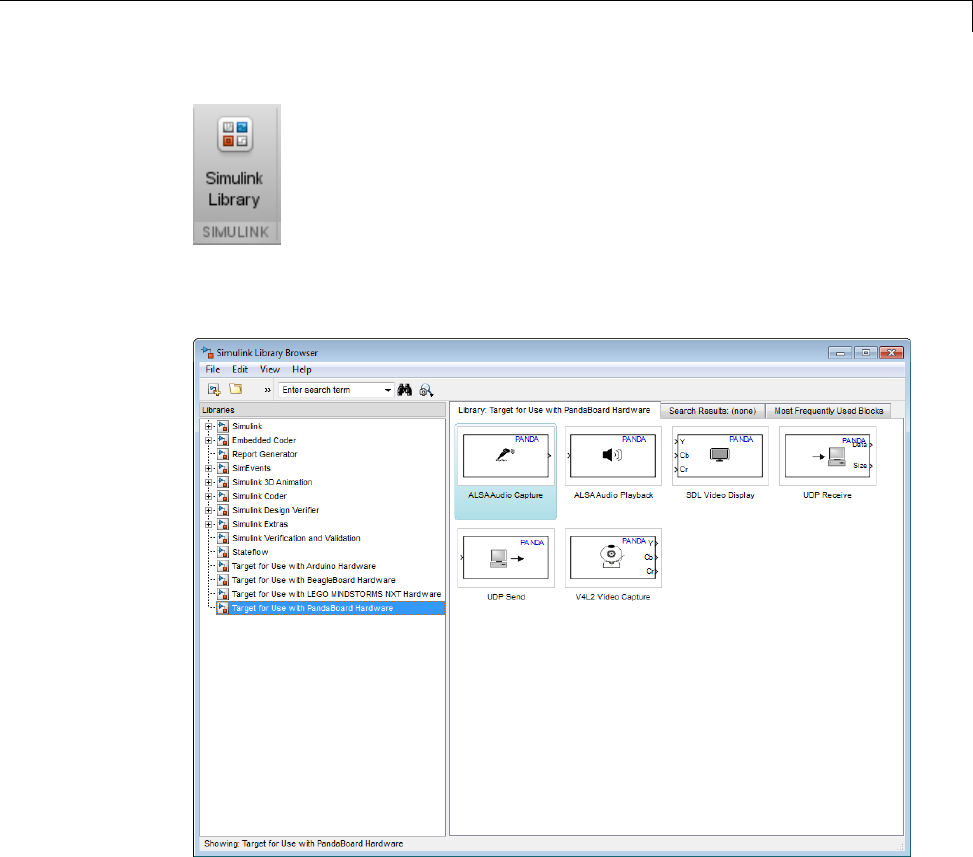
Task: Click the find block search options icon
Action: [426, 390]
